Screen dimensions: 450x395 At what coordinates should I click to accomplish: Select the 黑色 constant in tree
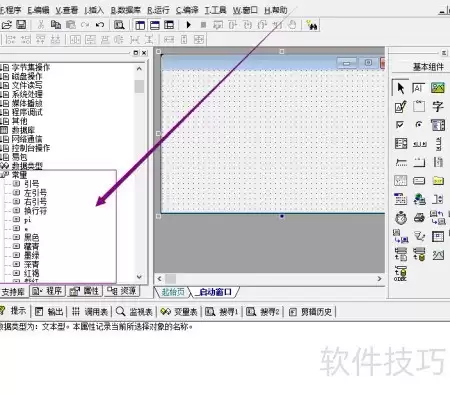31,237
